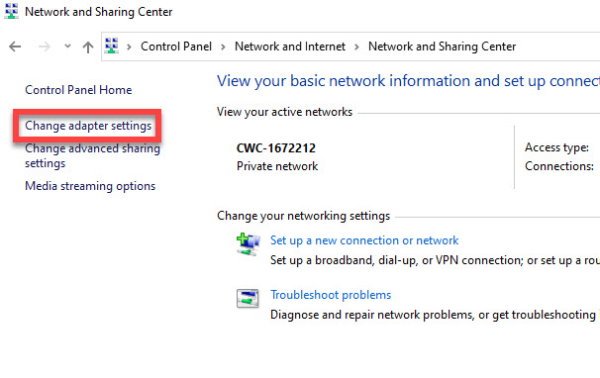Open Change adapter settings

click(88, 126)
